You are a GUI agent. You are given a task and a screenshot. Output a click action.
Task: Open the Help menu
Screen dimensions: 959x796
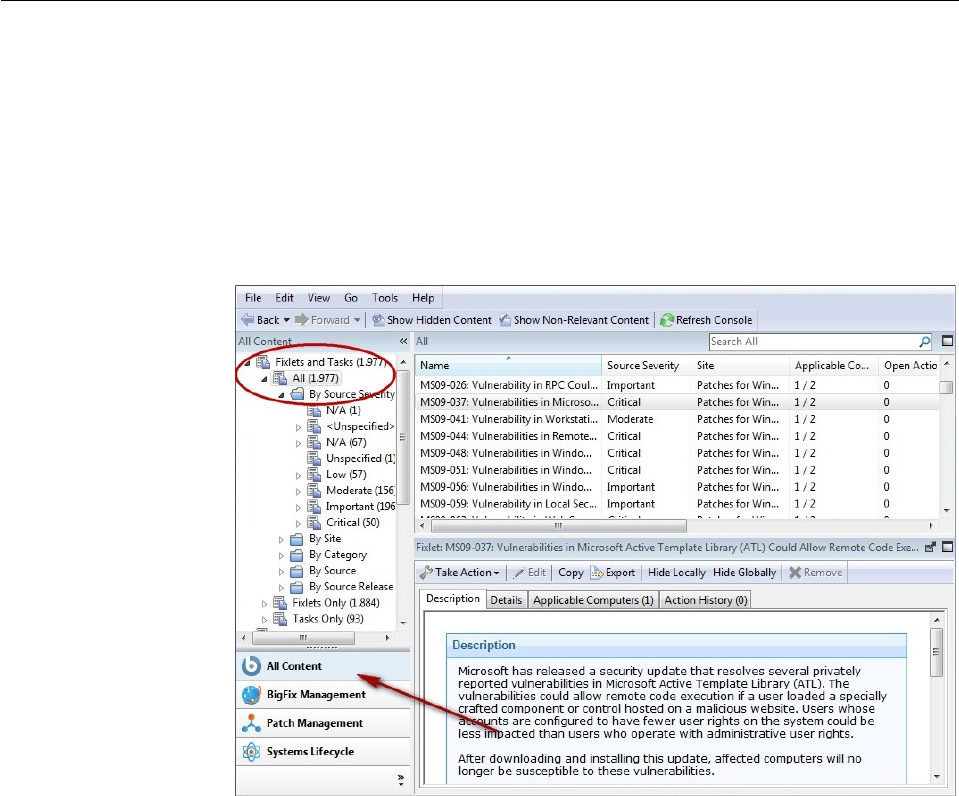click(x=423, y=298)
